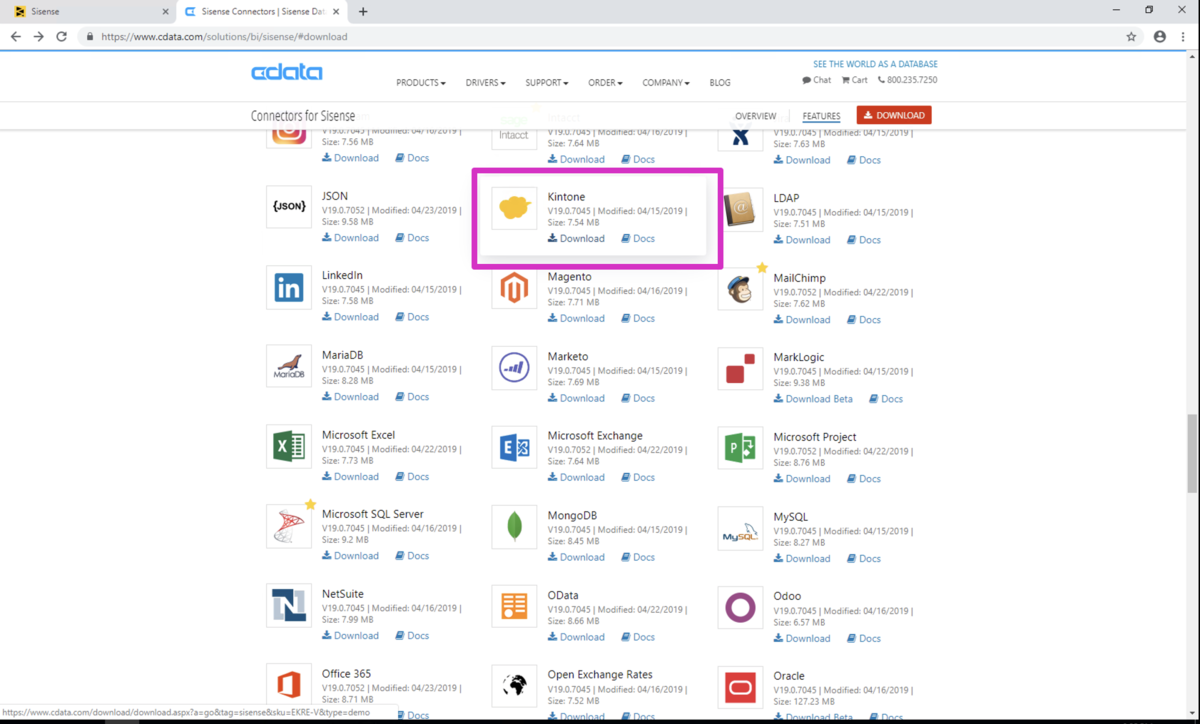1200x724 pixels.
Task: Click the red DOWNLOAD button
Action: tap(894, 115)
